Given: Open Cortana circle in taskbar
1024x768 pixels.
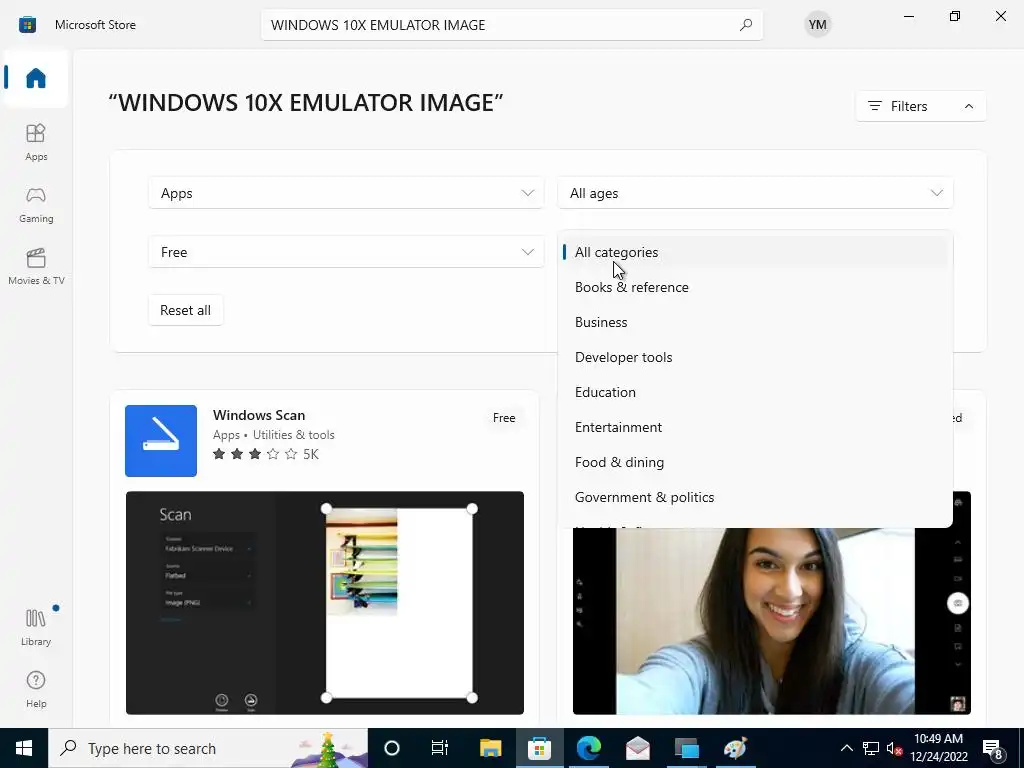Looking at the screenshot, I should 392,748.
